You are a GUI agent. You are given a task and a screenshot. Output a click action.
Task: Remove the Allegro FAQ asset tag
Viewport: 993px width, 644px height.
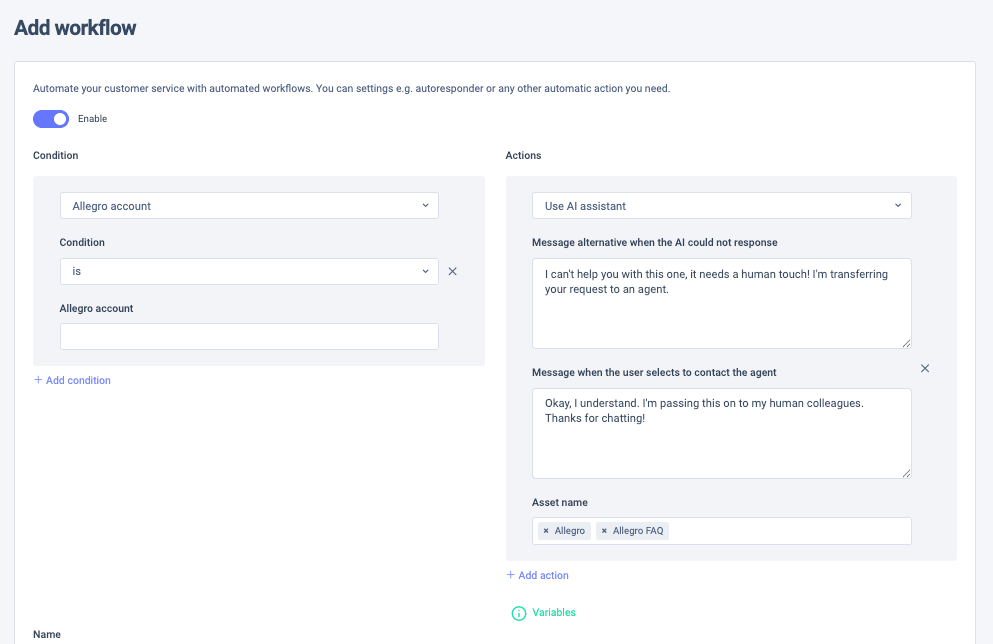click(x=604, y=531)
